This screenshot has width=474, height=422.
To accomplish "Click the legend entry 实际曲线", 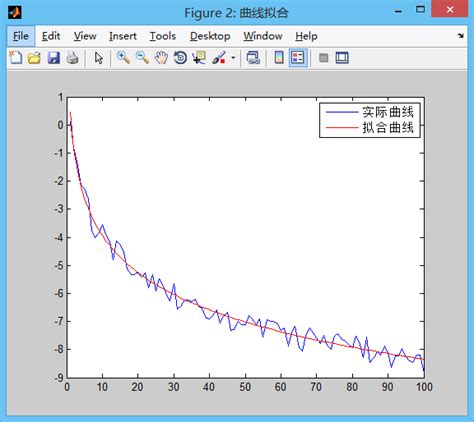I will coord(388,112).
